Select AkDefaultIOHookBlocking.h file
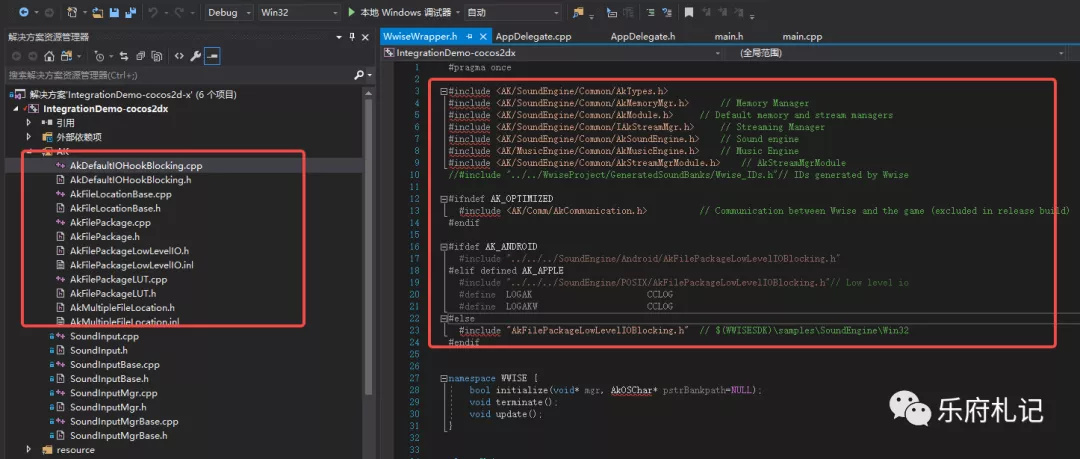 coord(131,180)
